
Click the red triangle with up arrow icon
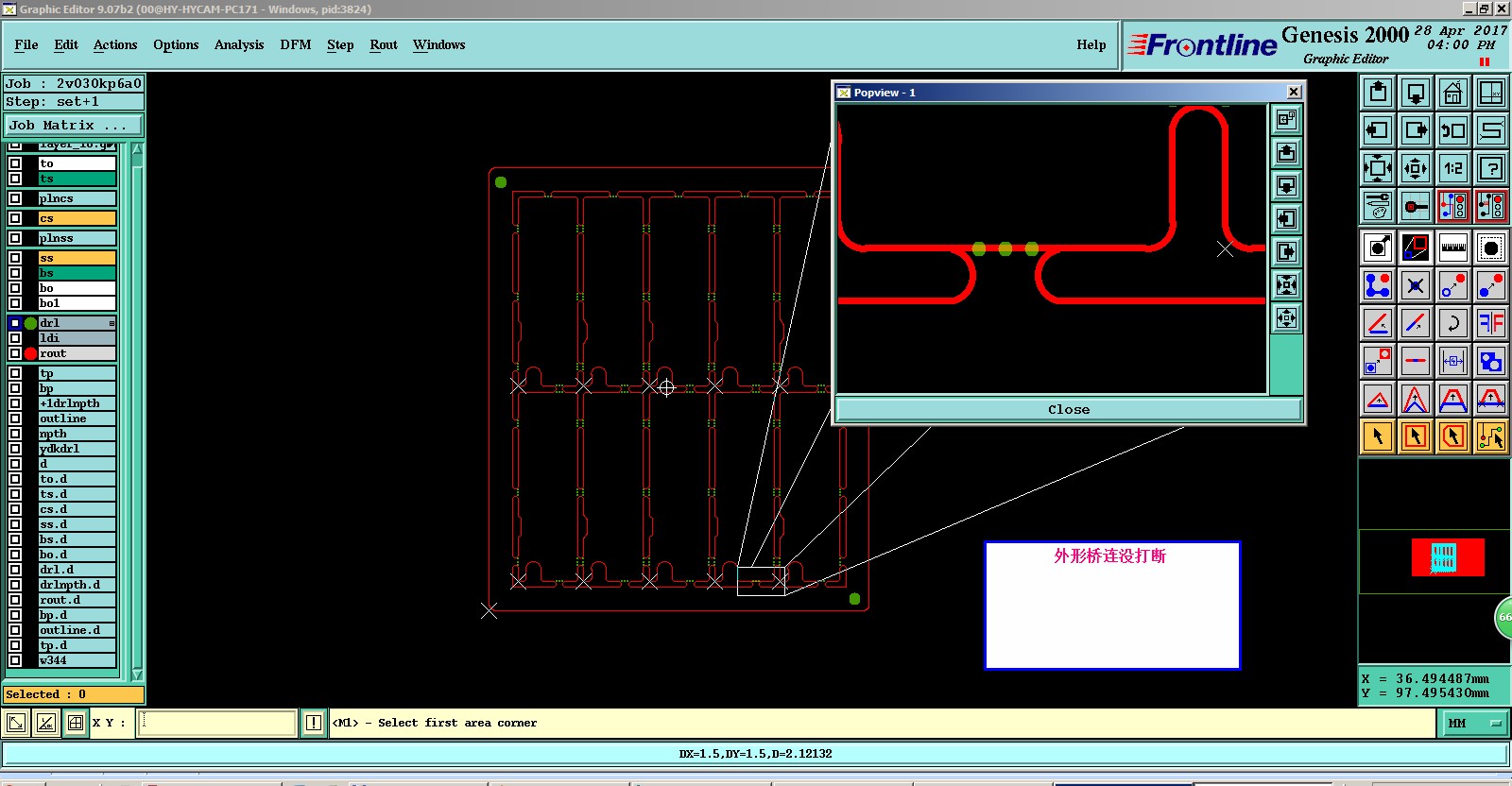(1378, 399)
